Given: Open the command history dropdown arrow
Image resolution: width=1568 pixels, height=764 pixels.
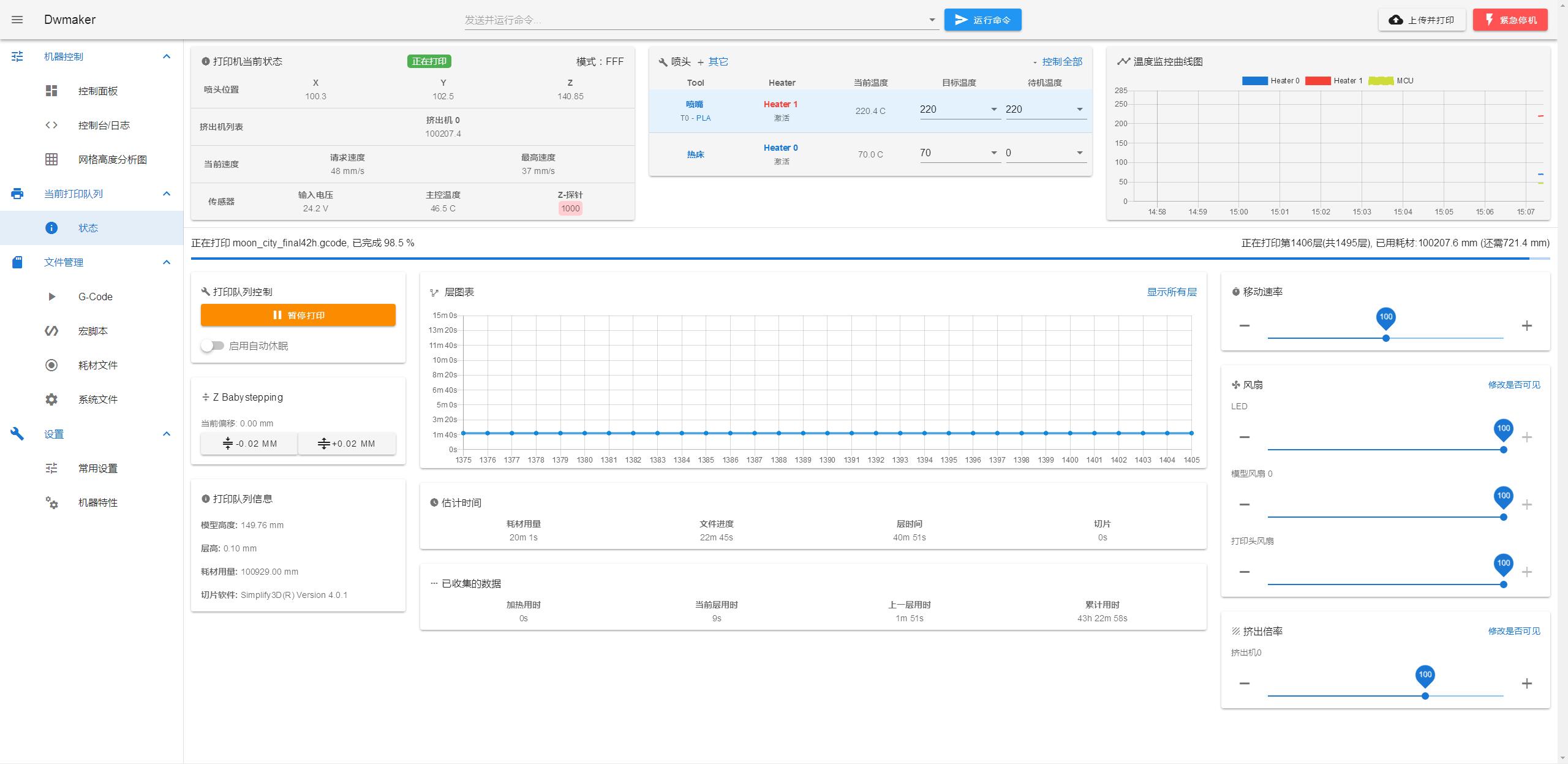Looking at the screenshot, I should pyautogui.click(x=932, y=20).
